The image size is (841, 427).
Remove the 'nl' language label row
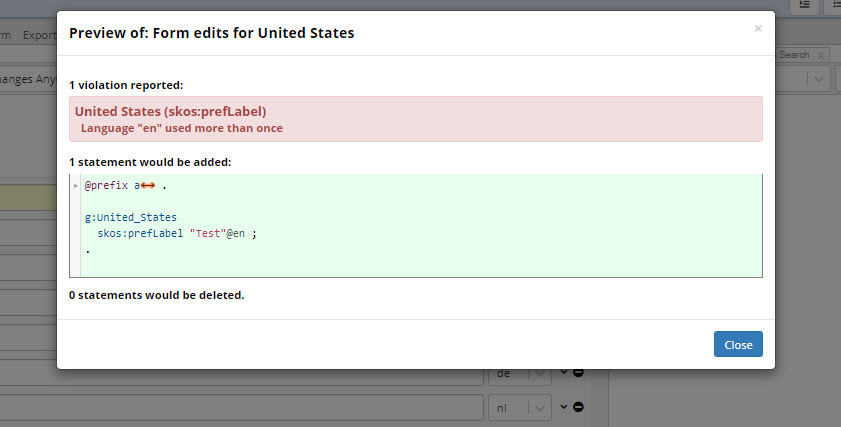pos(579,407)
